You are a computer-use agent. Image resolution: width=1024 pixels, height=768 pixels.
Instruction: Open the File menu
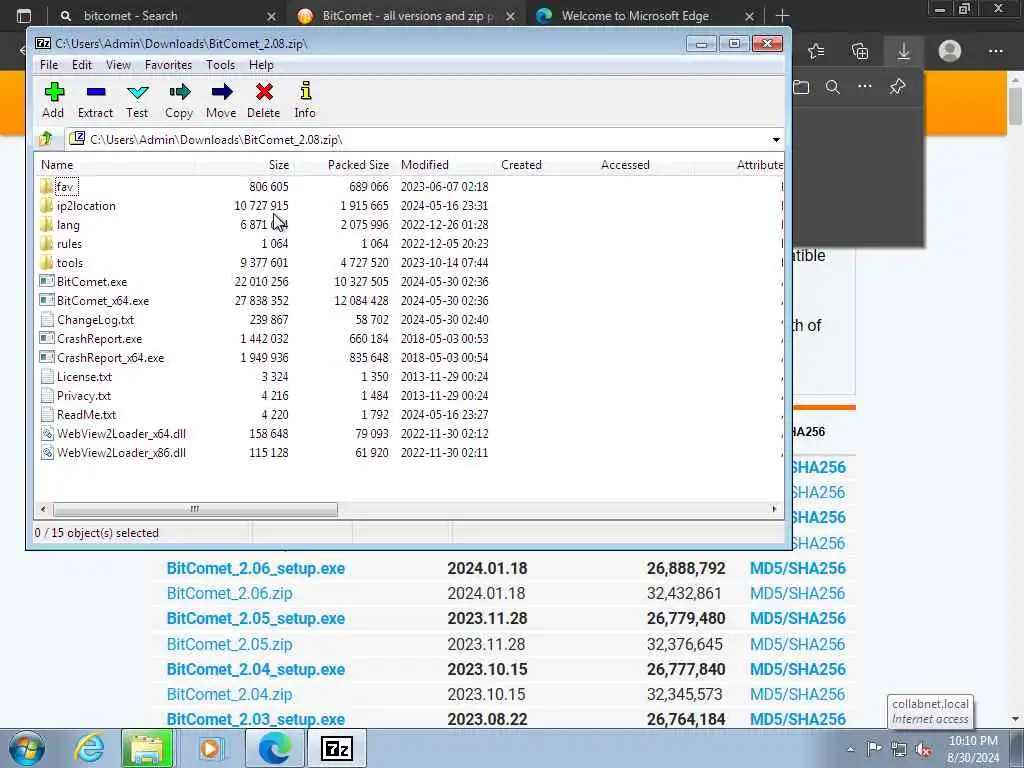49,65
